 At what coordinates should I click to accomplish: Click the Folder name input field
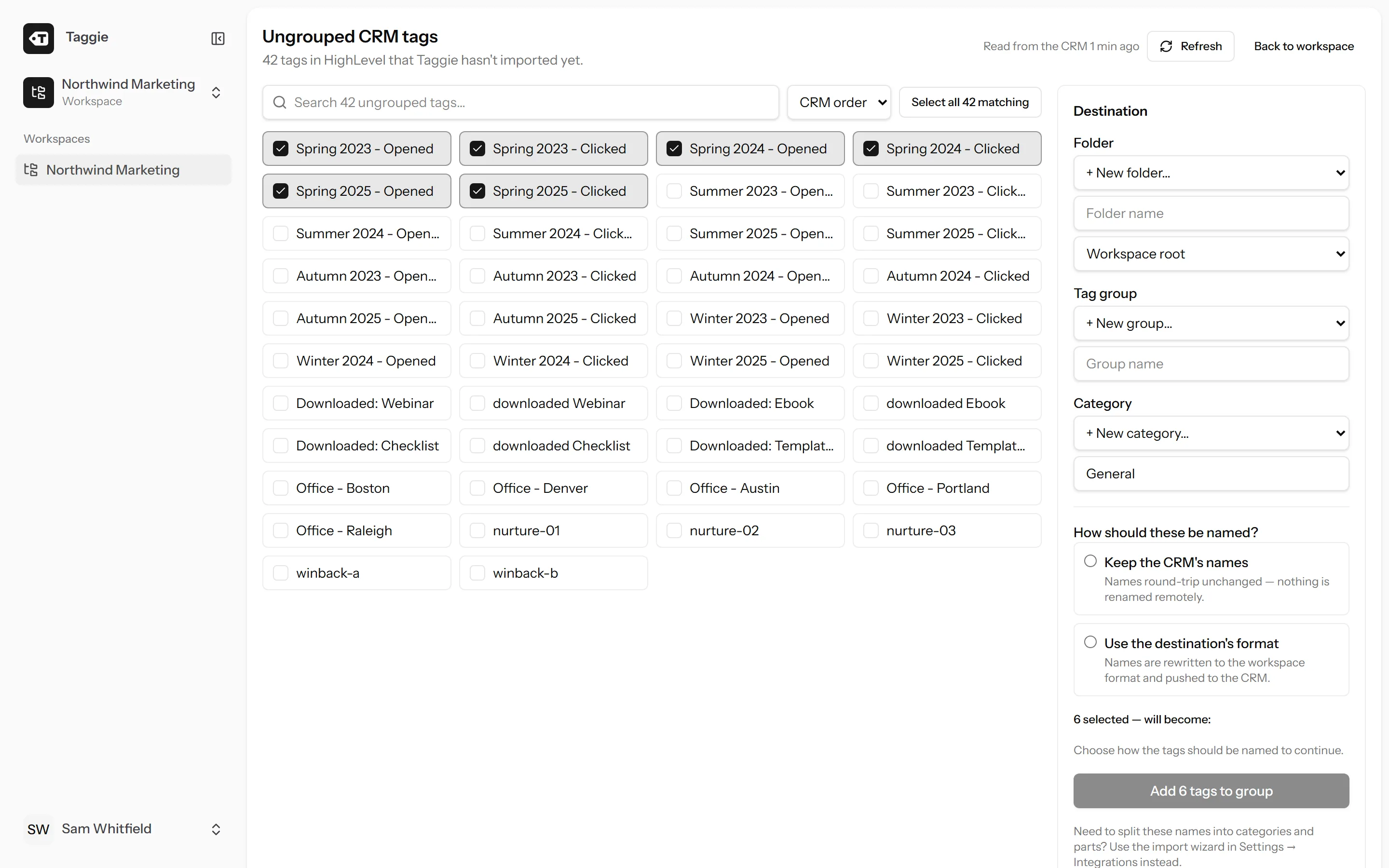pyautogui.click(x=1211, y=214)
